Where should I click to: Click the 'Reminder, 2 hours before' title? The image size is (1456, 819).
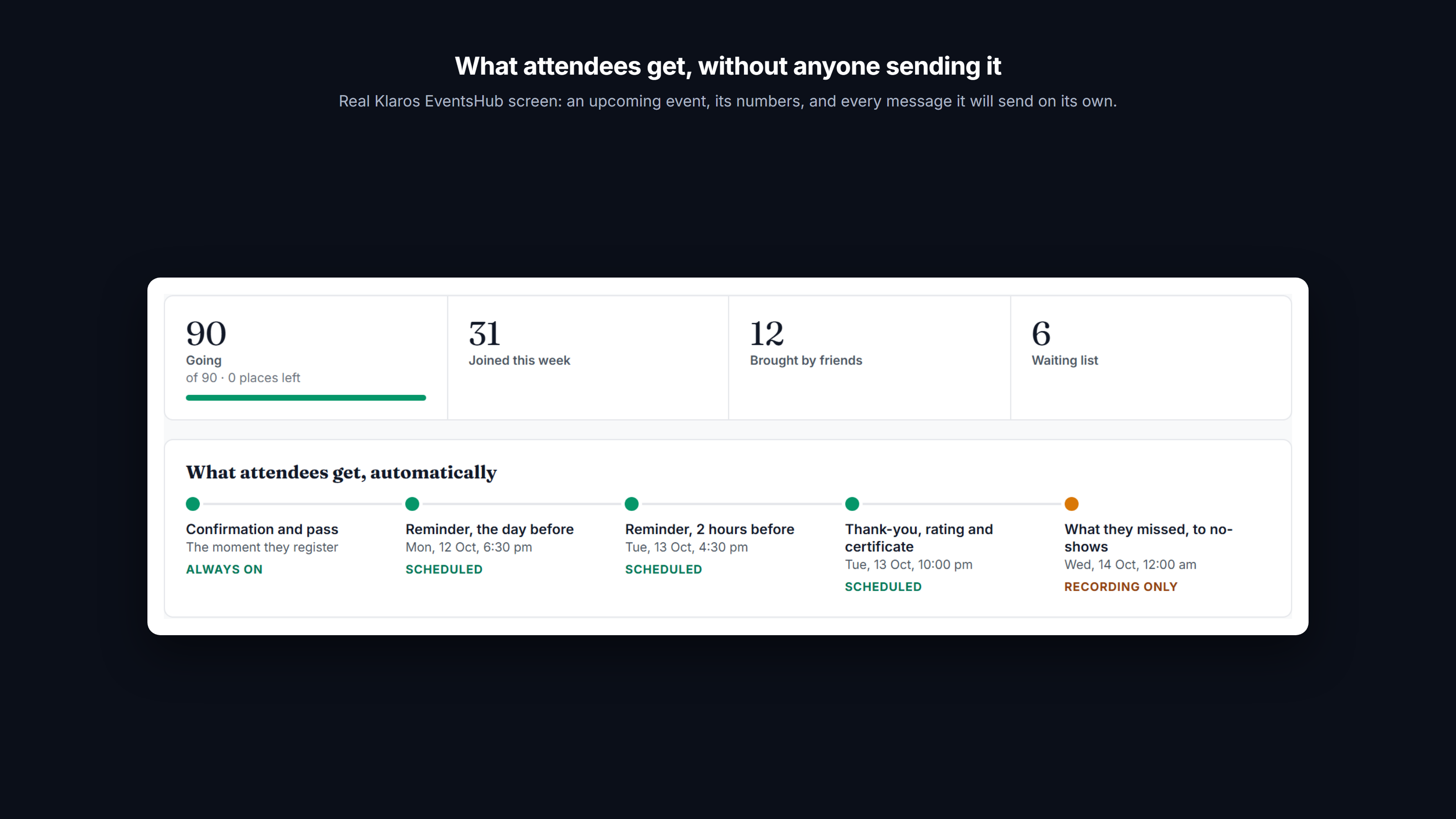tap(709, 530)
